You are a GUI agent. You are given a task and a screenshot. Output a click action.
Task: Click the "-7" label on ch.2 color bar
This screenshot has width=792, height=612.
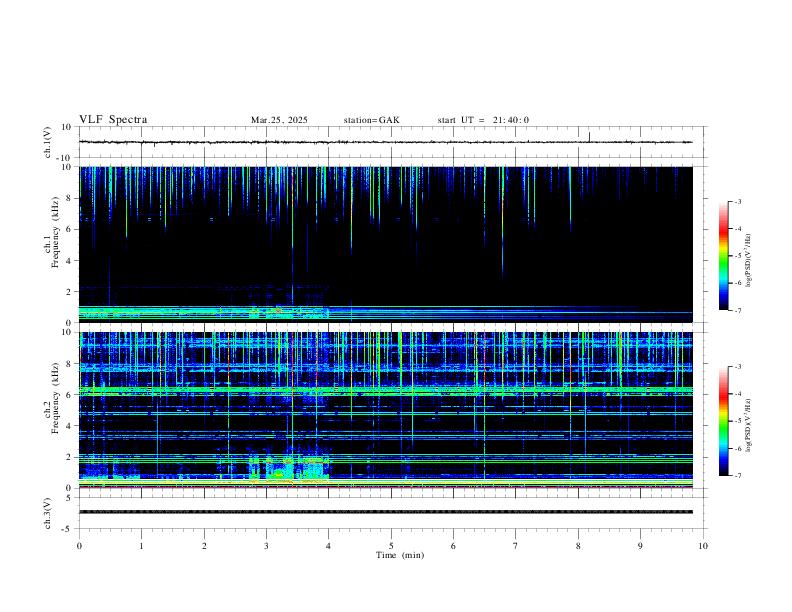coord(737,476)
